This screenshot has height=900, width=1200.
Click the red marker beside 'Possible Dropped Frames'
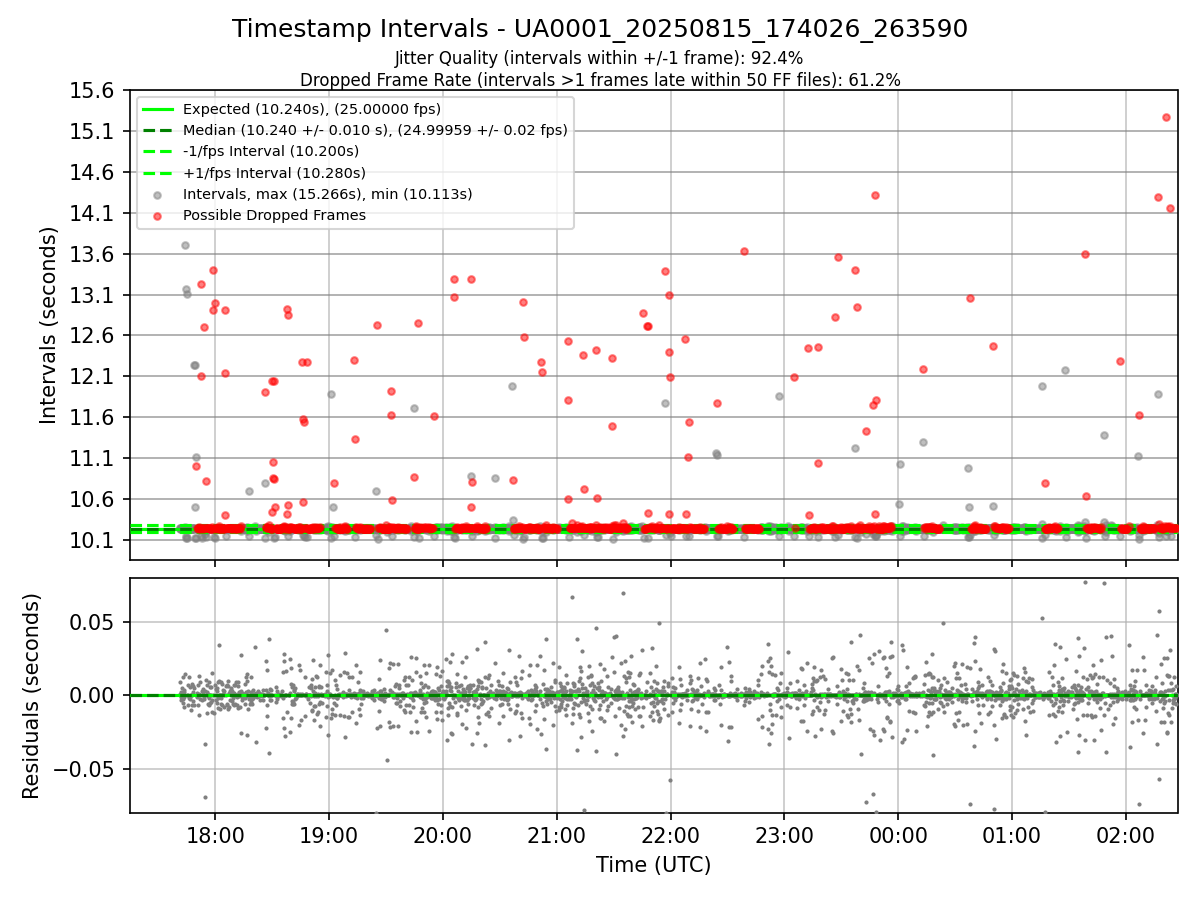(x=159, y=216)
